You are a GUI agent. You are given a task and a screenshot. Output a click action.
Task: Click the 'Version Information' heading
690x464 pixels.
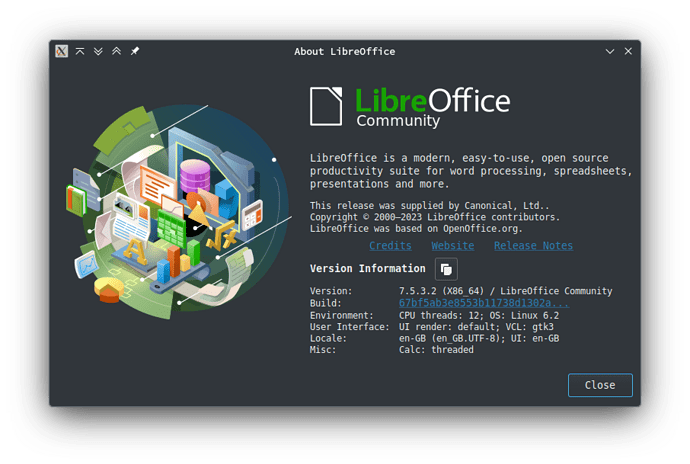(x=367, y=269)
